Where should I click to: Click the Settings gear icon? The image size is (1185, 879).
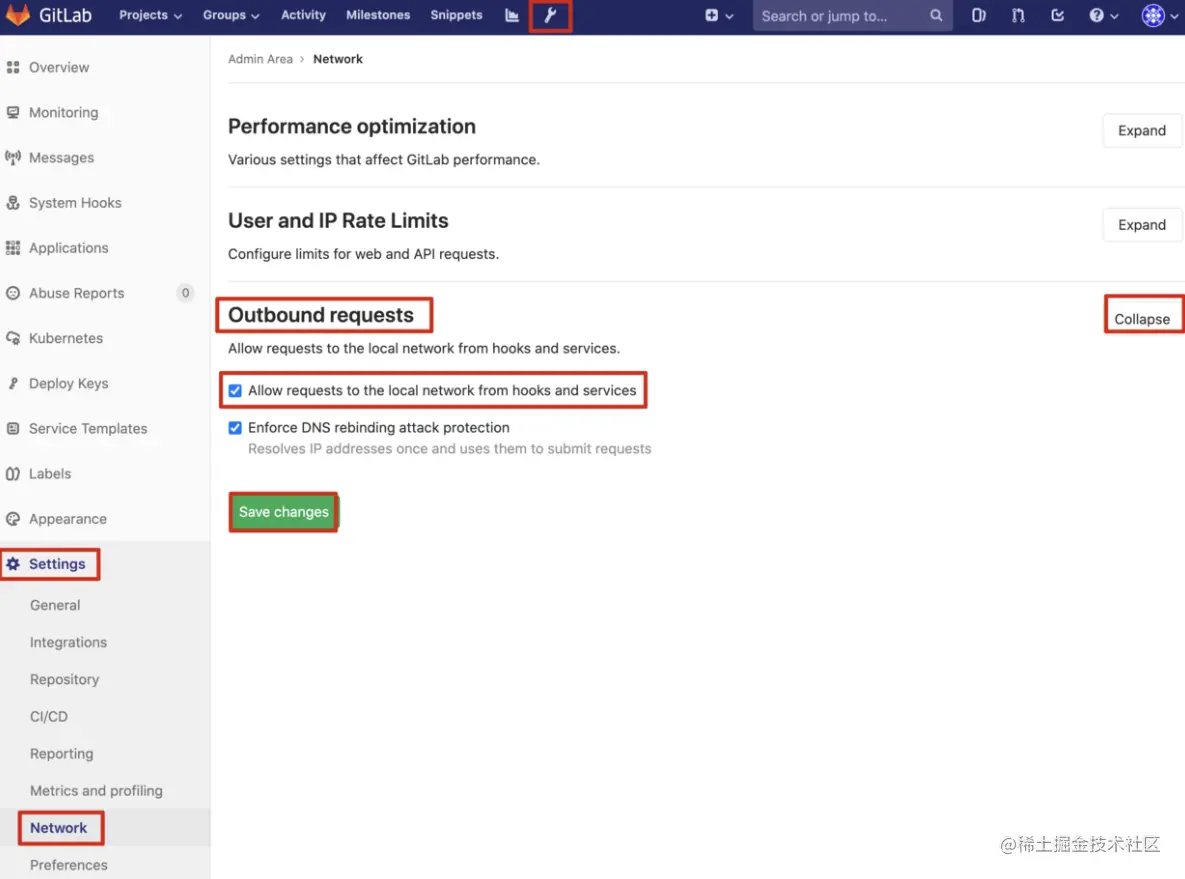pos(13,564)
